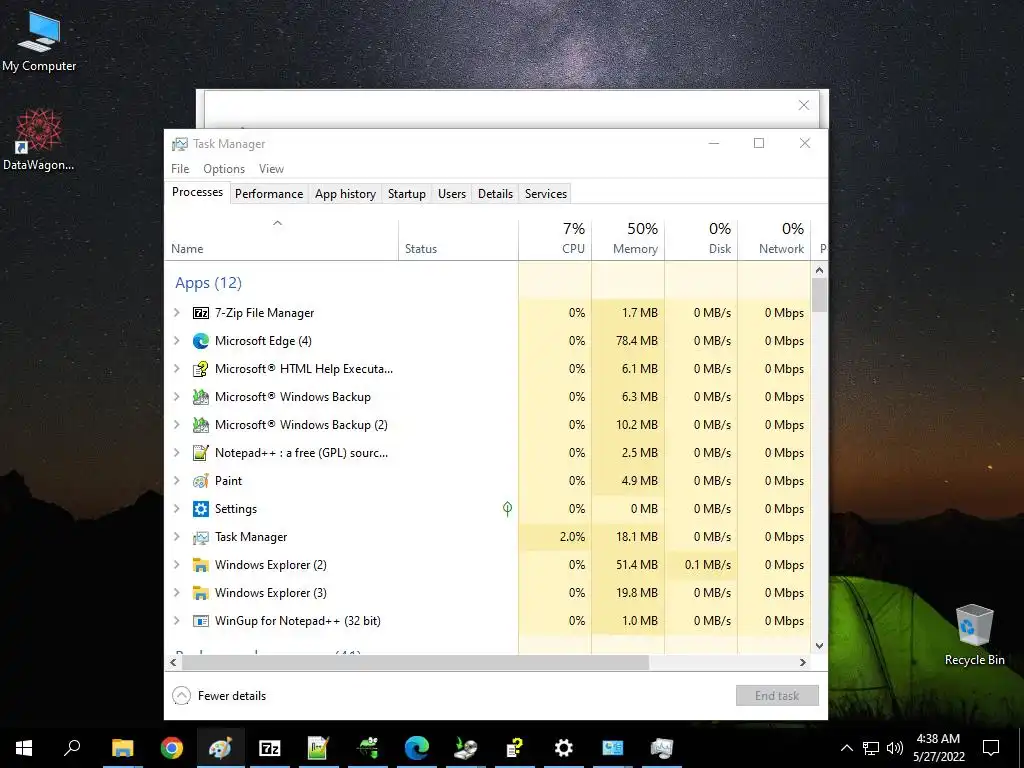Click the HTML Help Executable process icon
This screenshot has width=1024, height=768.
[x=200, y=369]
